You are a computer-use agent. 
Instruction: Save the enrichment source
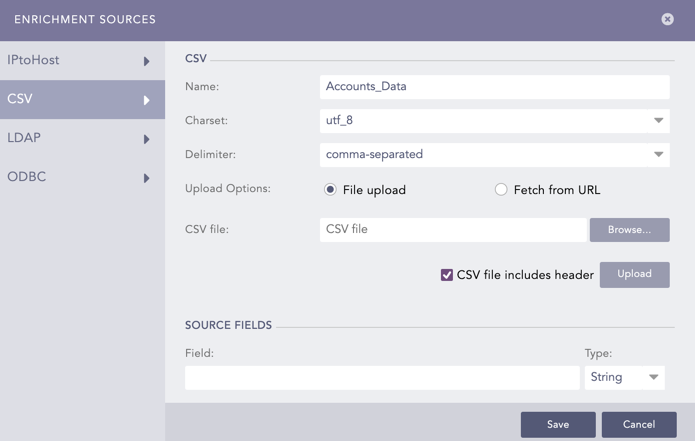coord(558,425)
